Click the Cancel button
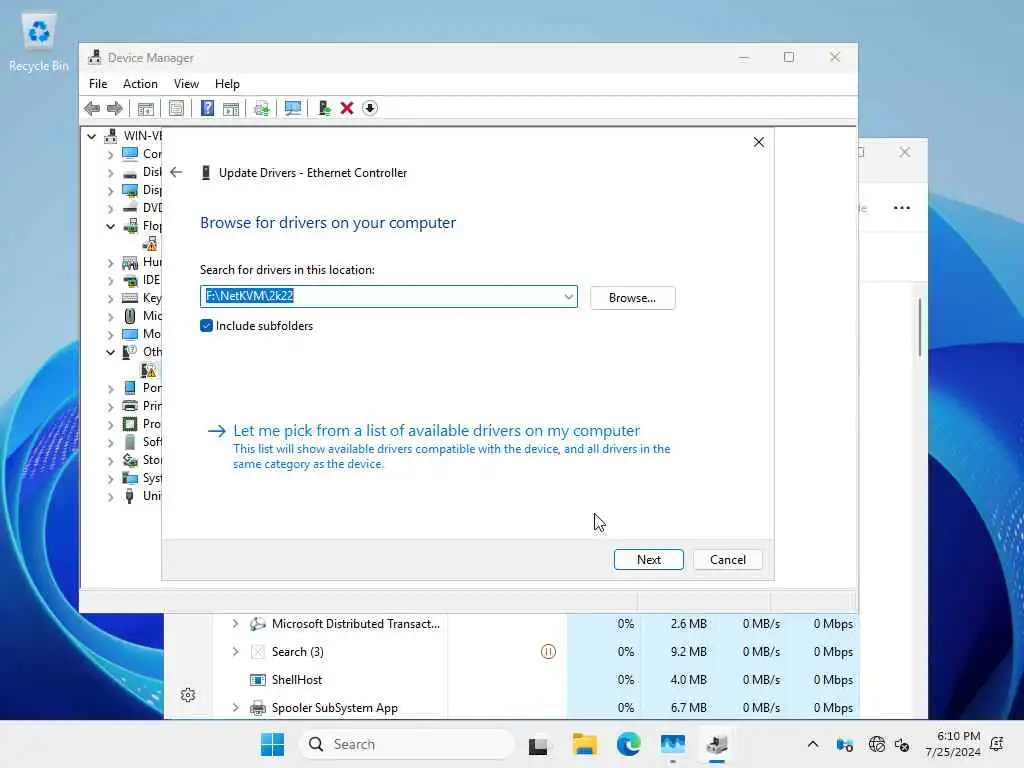 (x=728, y=560)
